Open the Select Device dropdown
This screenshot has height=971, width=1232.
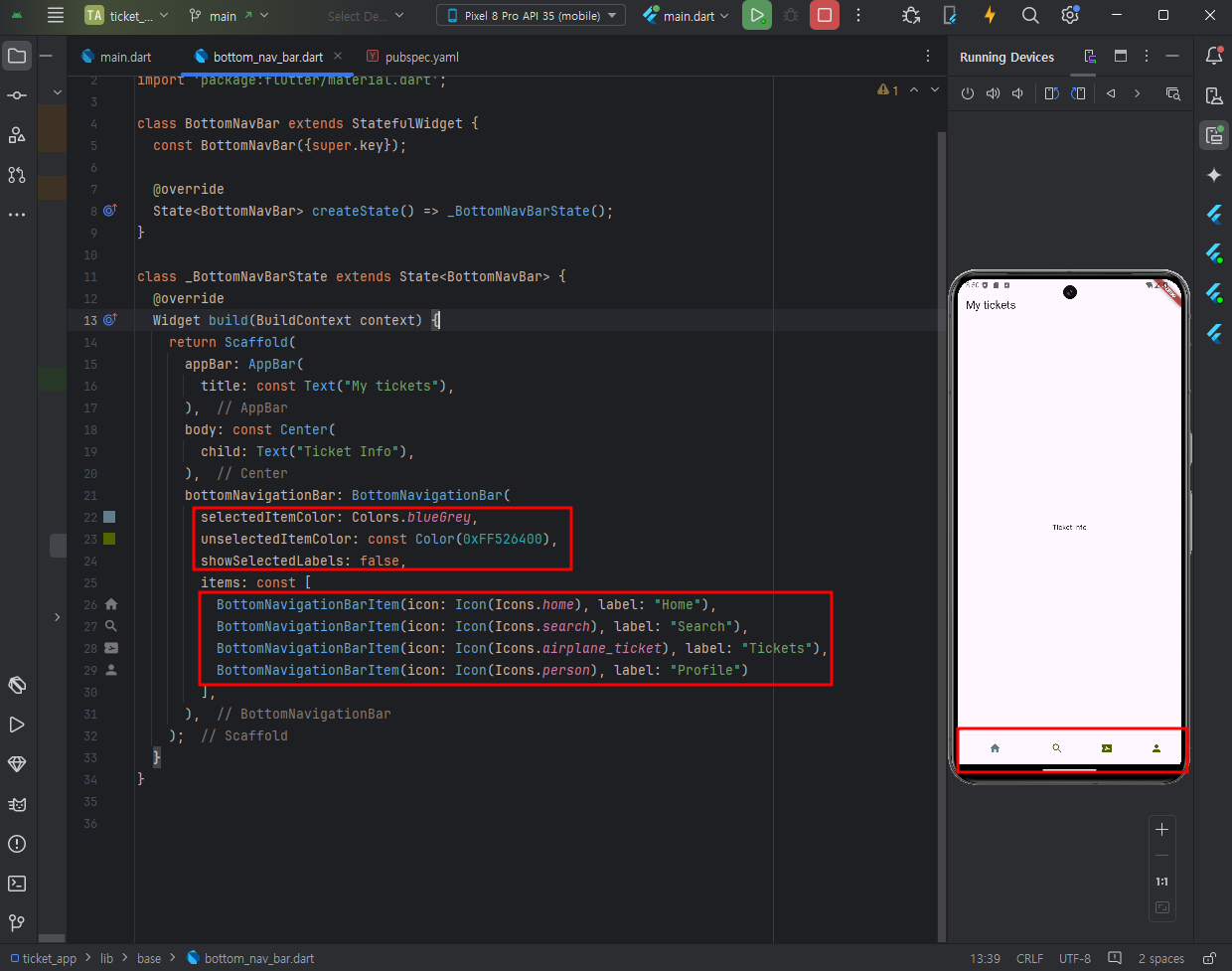[366, 16]
